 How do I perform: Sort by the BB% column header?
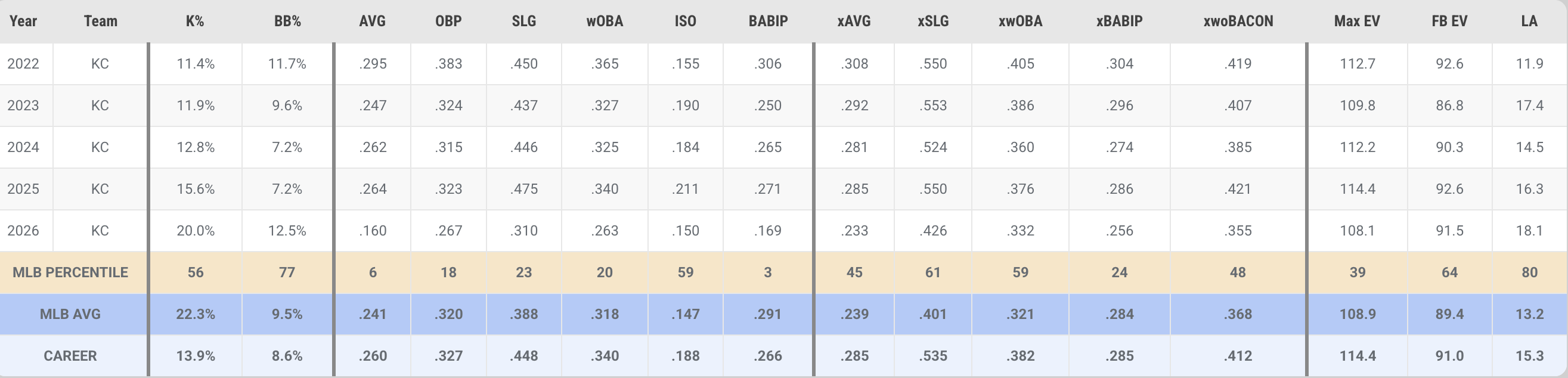pyautogui.click(x=287, y=21)
